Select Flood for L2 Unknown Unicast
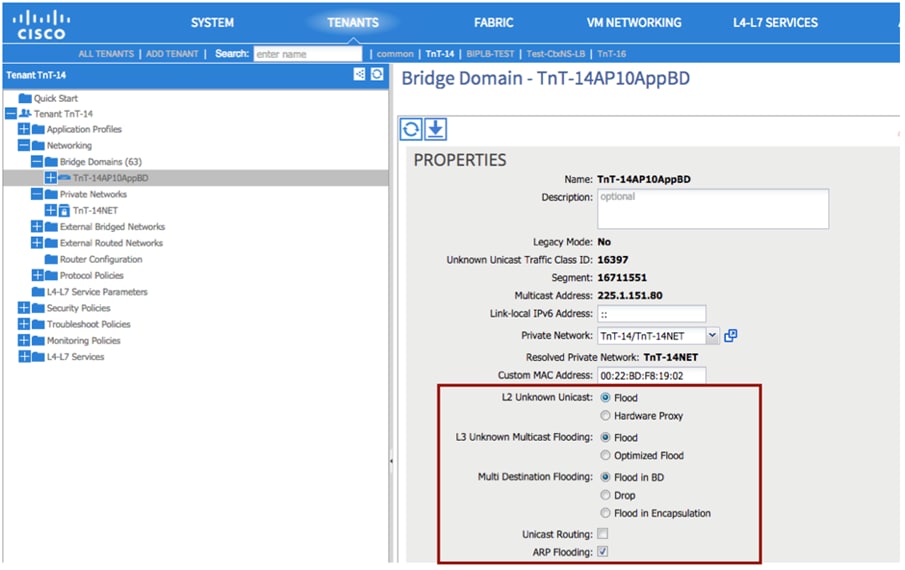Screen dimensions: 905x570 pos(605,398)
